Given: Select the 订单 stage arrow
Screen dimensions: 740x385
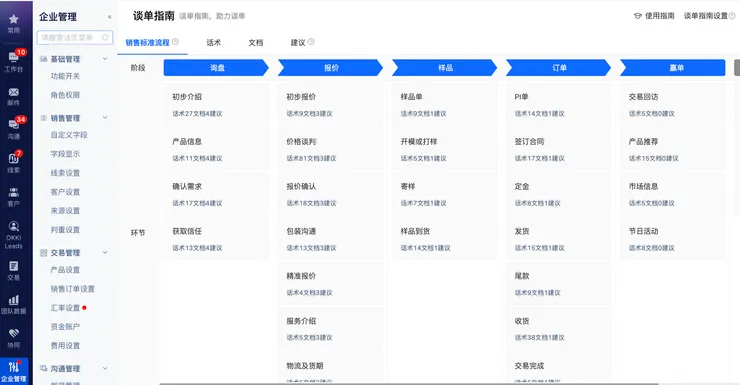Looking at the screenshot, I should pyautogui.click(x=559, y=67).
